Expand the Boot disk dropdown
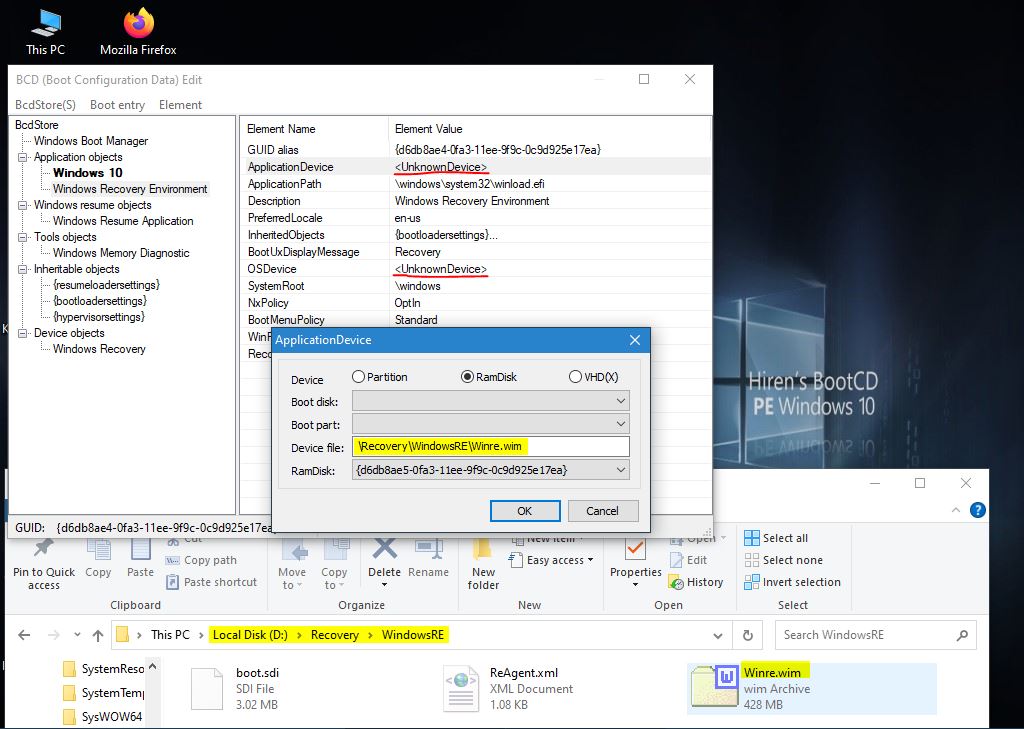The image size is (1024, 729). (620, 401)
